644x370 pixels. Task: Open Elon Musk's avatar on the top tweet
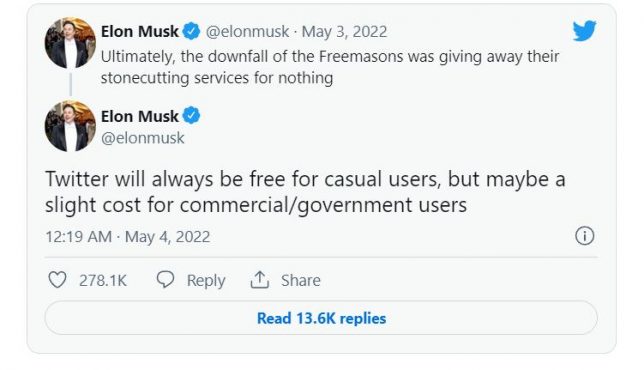point(70,43)
